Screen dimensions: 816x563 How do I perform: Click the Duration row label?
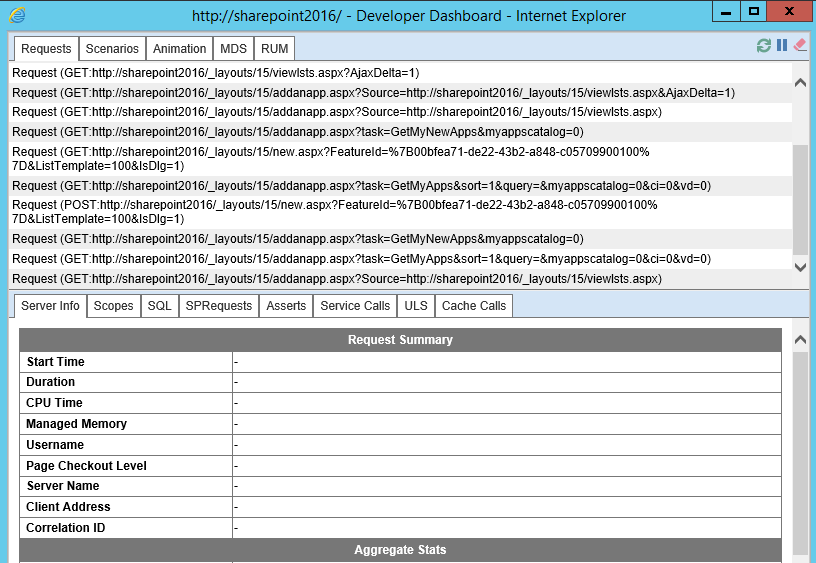tap(50, 382)
